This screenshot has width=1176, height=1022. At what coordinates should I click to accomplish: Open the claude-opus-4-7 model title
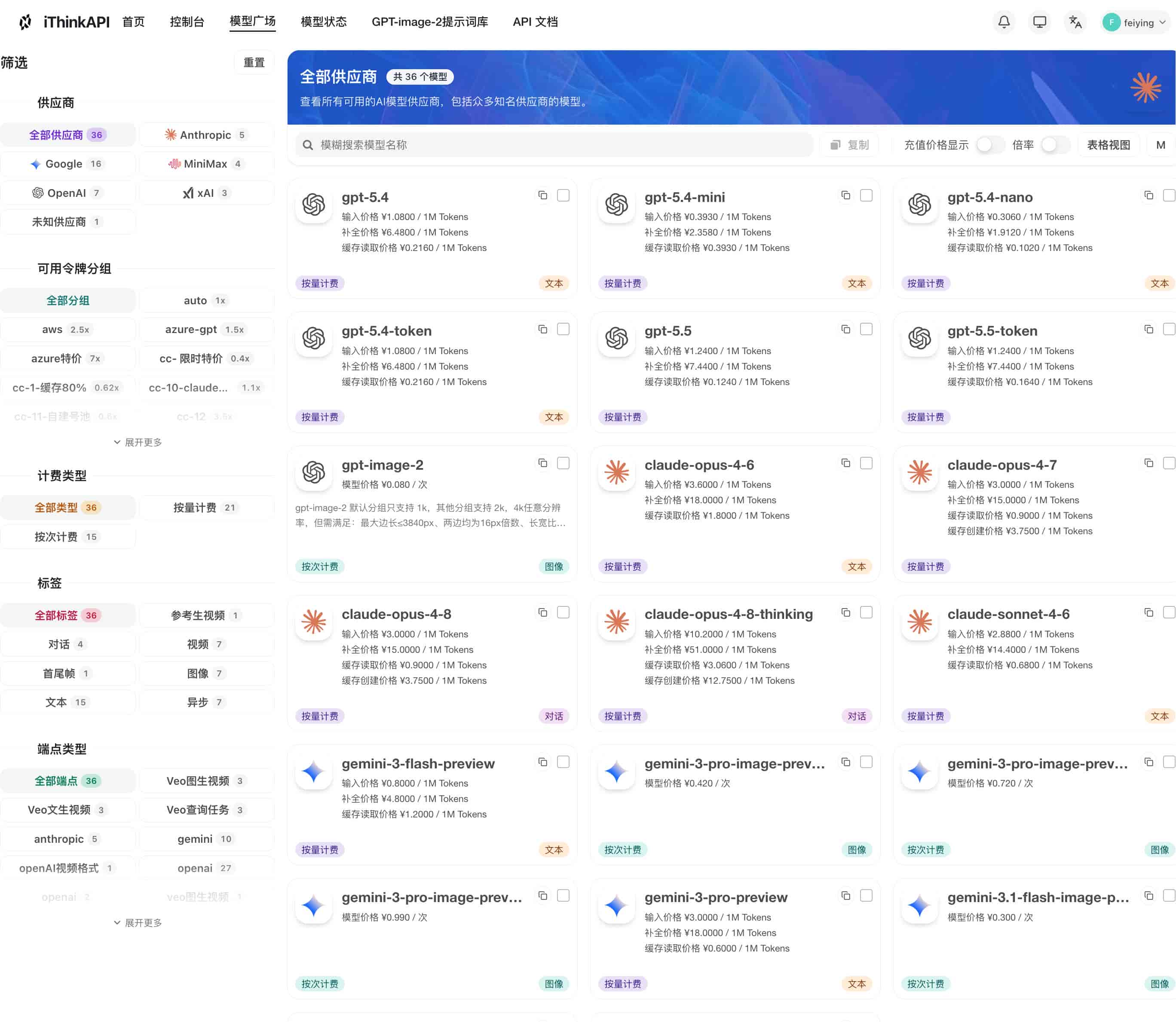tap(1002, 465)
